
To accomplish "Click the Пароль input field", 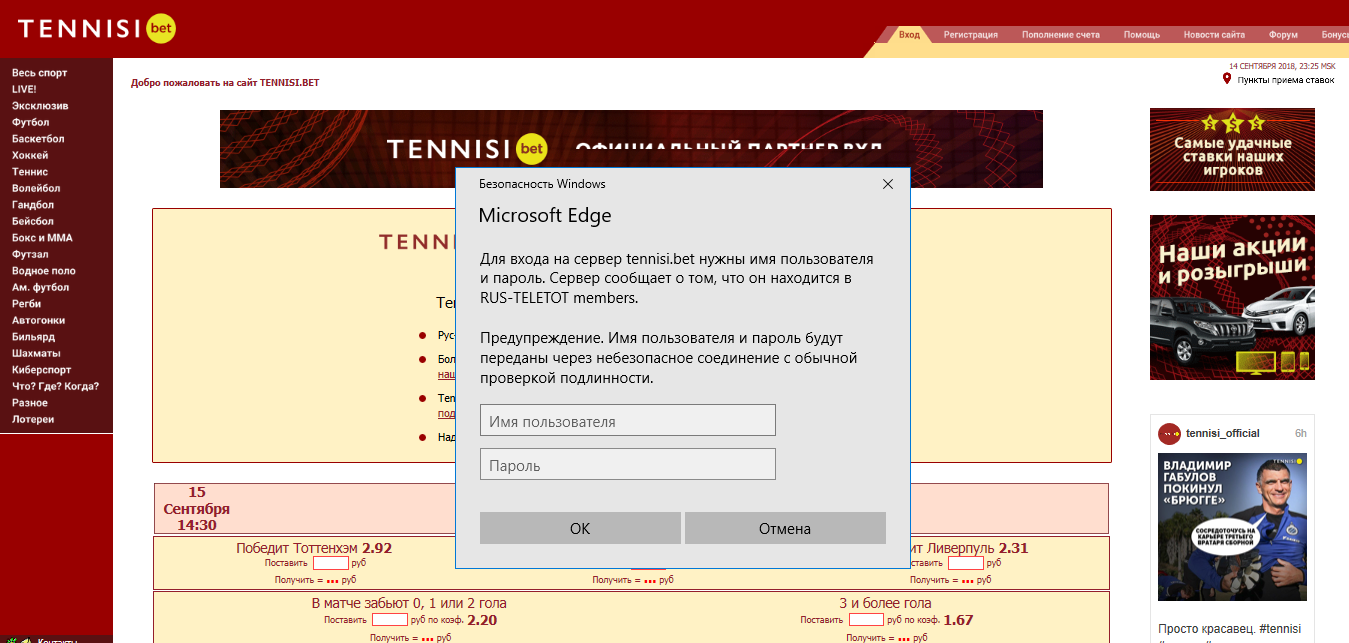I will [628, 465].
